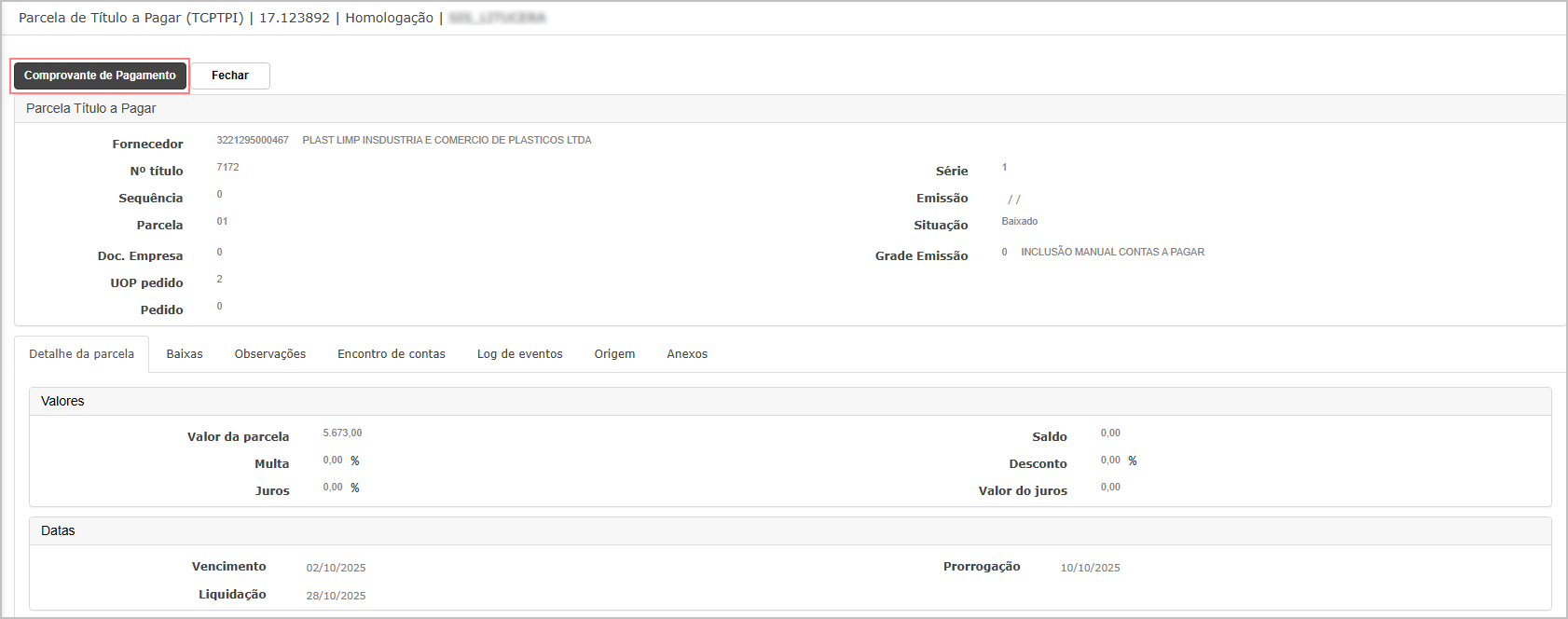Click the percent icon beside Juros
This screenshot has width=1568, height=619.
pyautogui.click(x=355, y=488)
